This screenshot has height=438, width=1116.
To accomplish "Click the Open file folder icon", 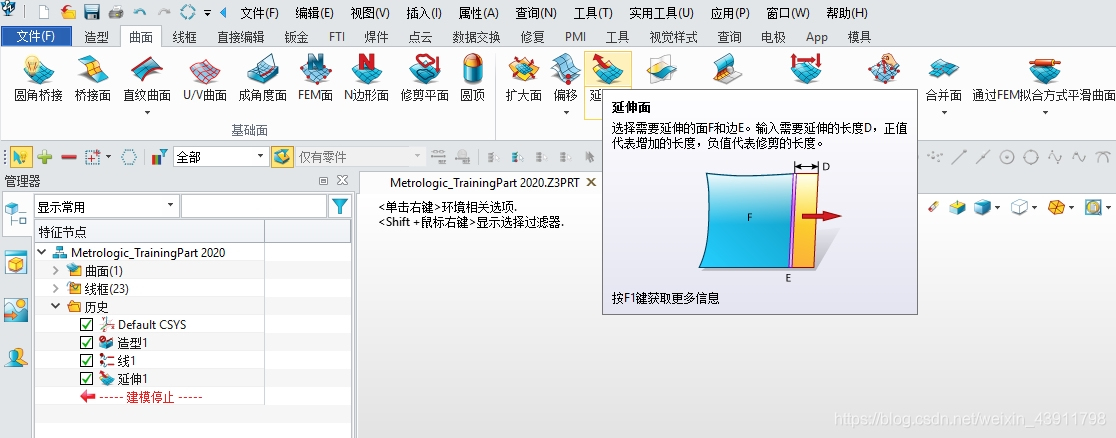I will (x=68, y=12).
